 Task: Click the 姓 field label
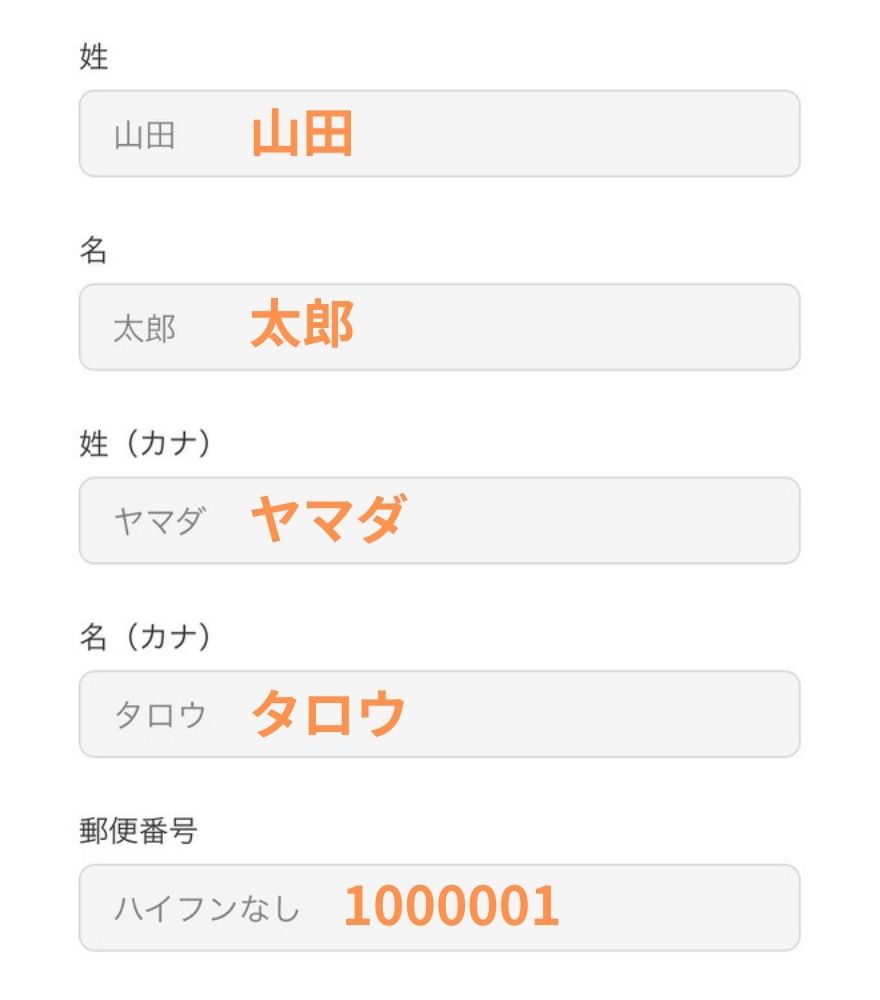click(94, 58)
